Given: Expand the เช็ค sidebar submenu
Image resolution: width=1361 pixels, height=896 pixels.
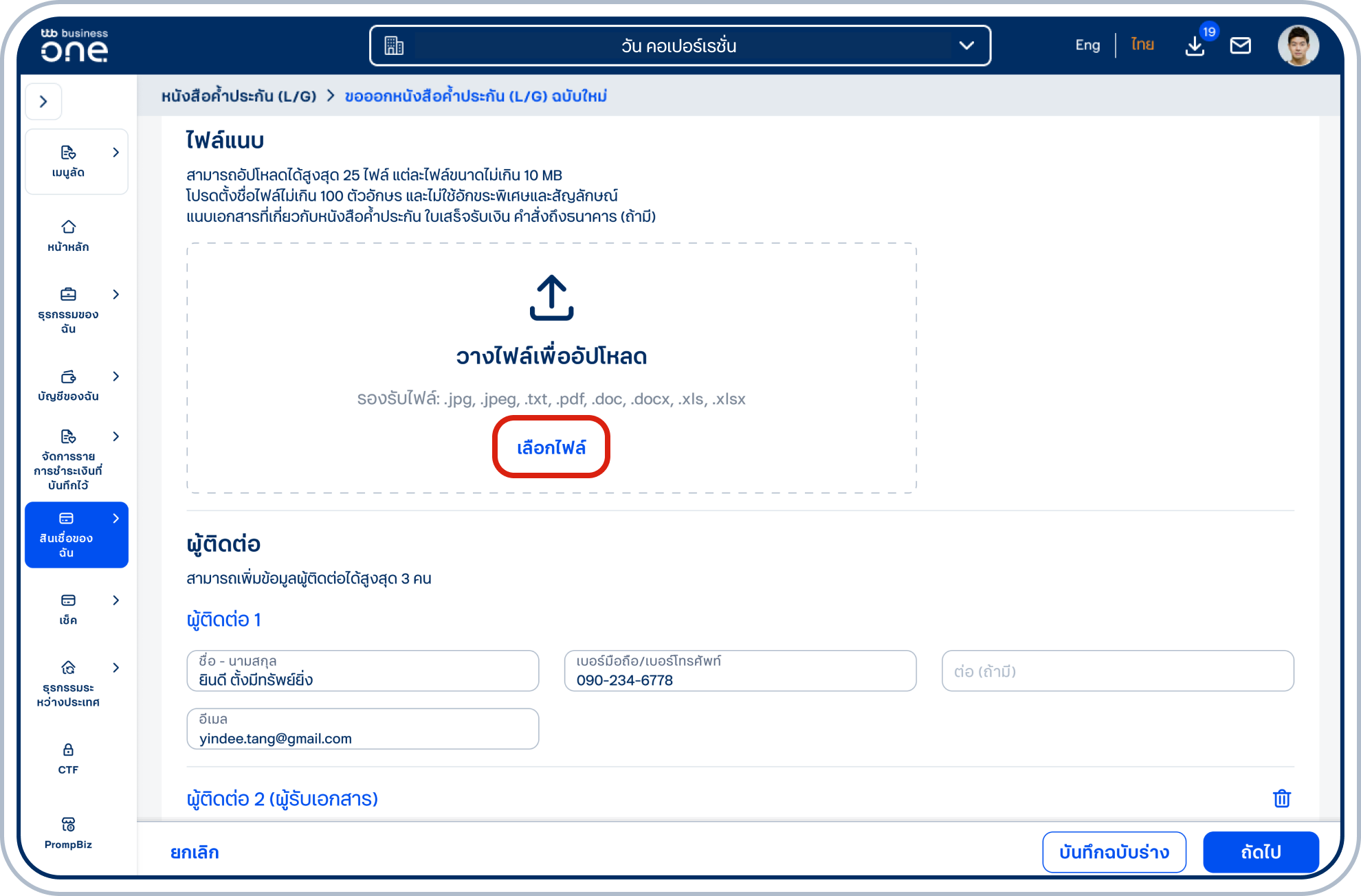Looking at the screenshot, I should click(x=115, y=600).
